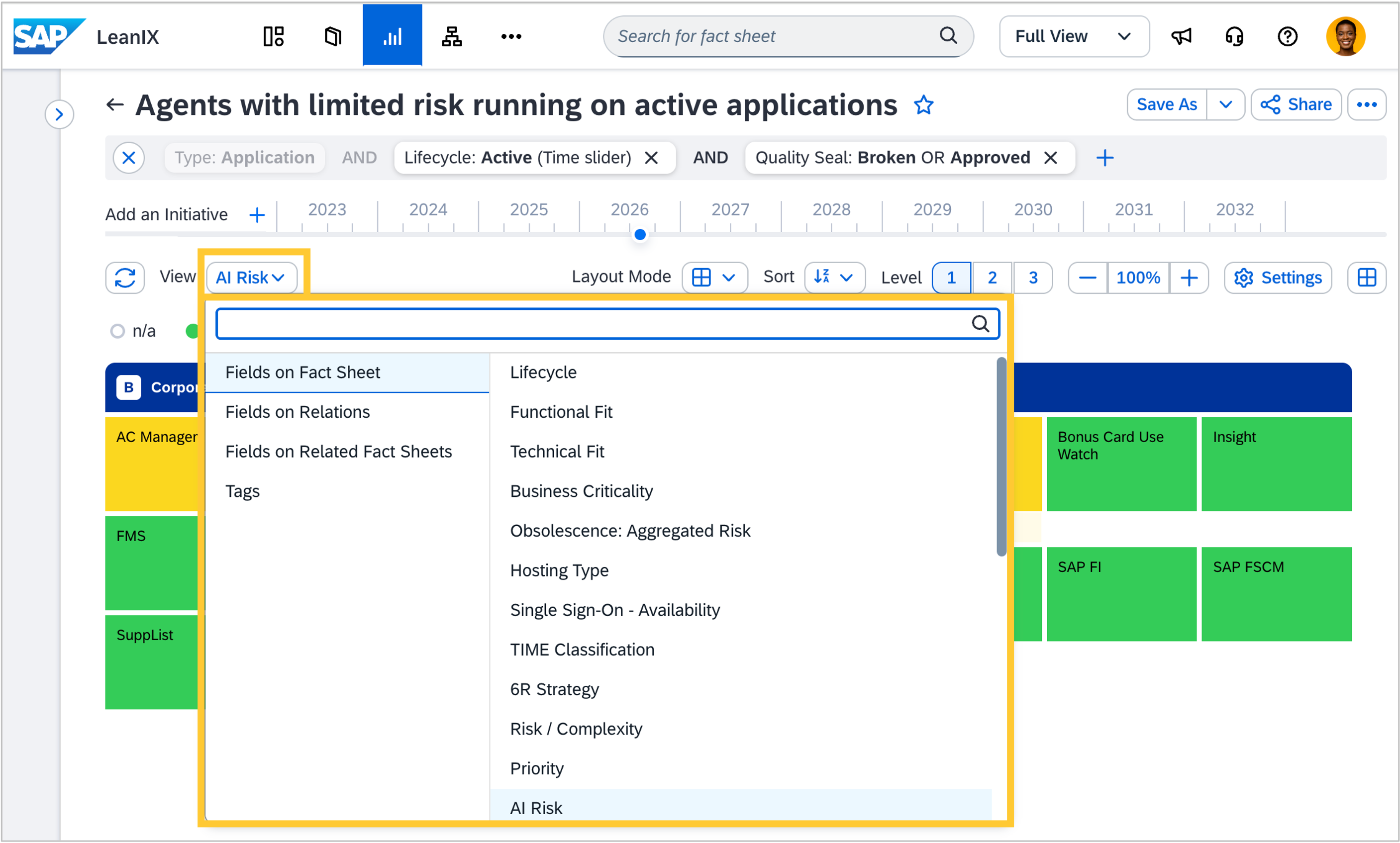Expand the collapsed left sidebar
The image size is (1400, 843).
pyautogui.click(x=59, y=115)
